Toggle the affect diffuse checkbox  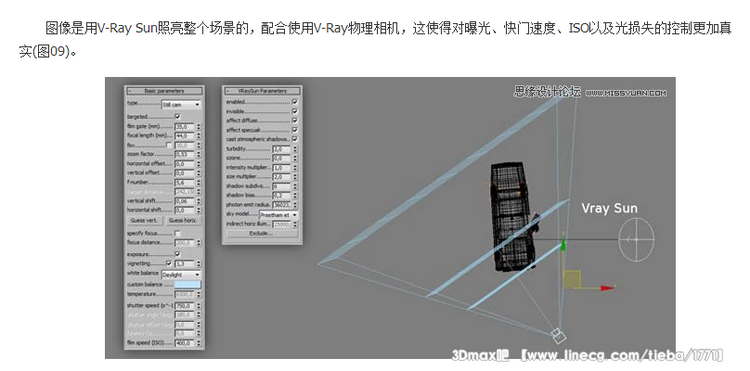coord(295,120)
